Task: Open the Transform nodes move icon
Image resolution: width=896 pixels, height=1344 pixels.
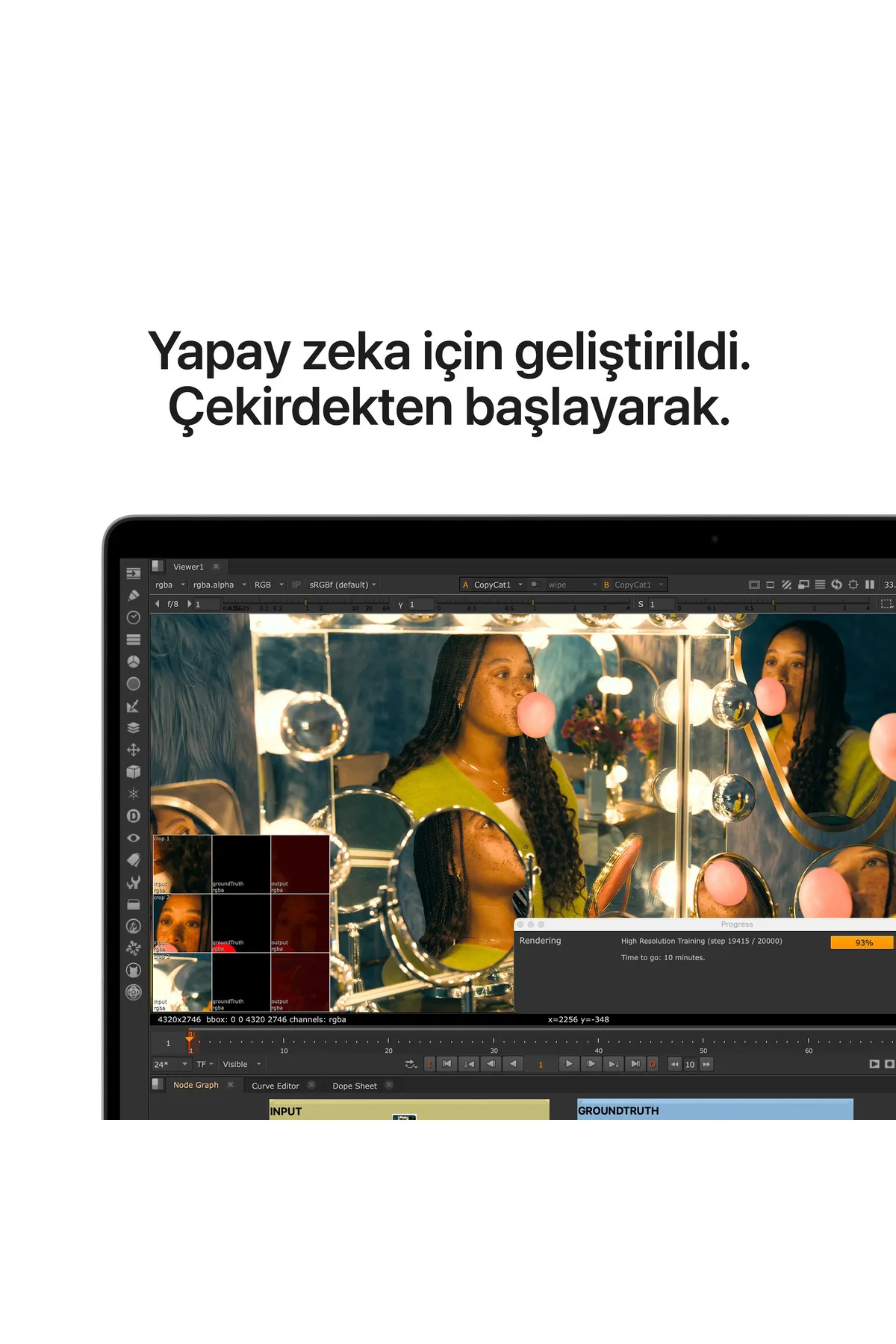Action: tap(134, 750)
